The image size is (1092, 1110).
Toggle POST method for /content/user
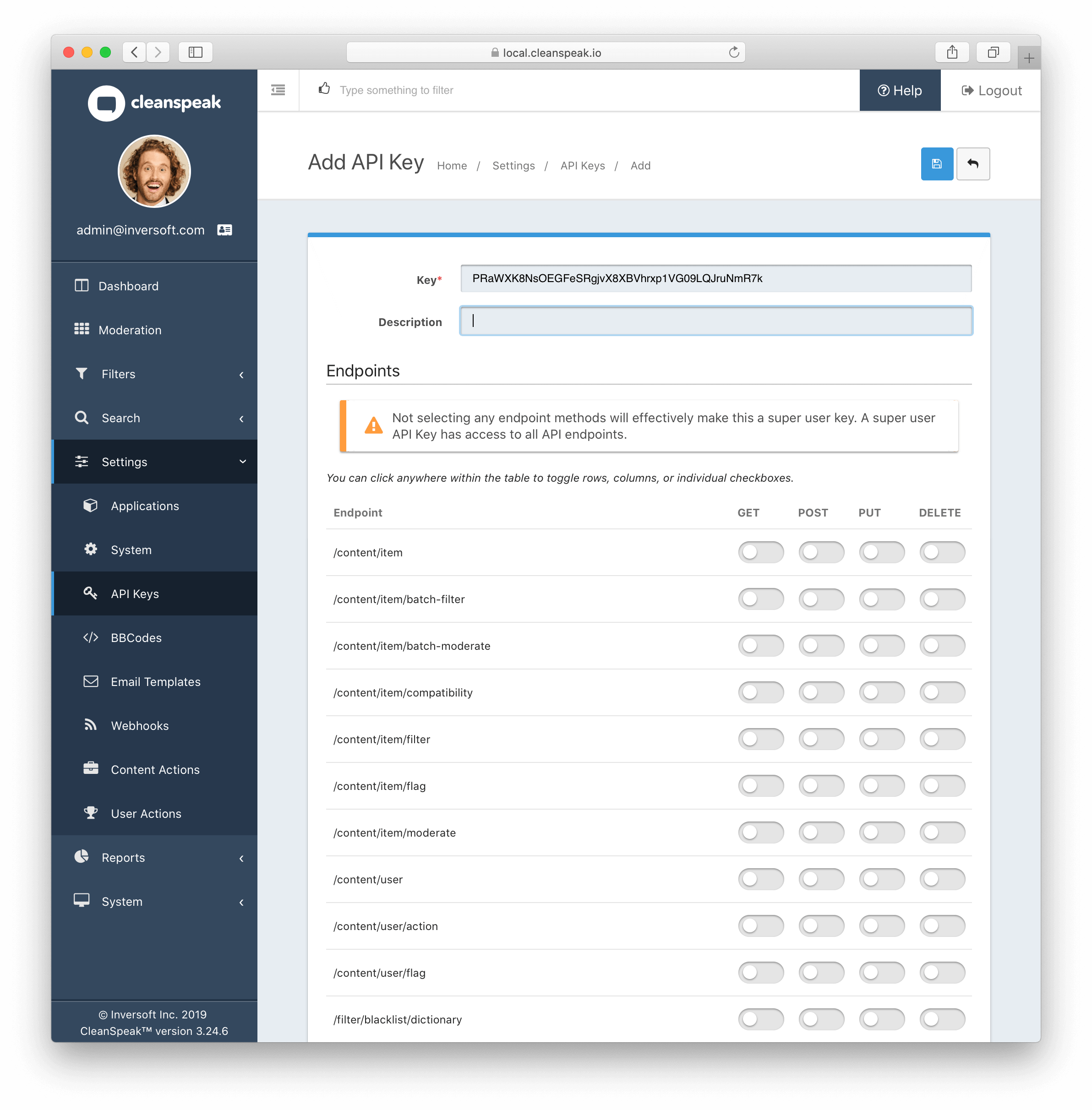pos(819,879)
